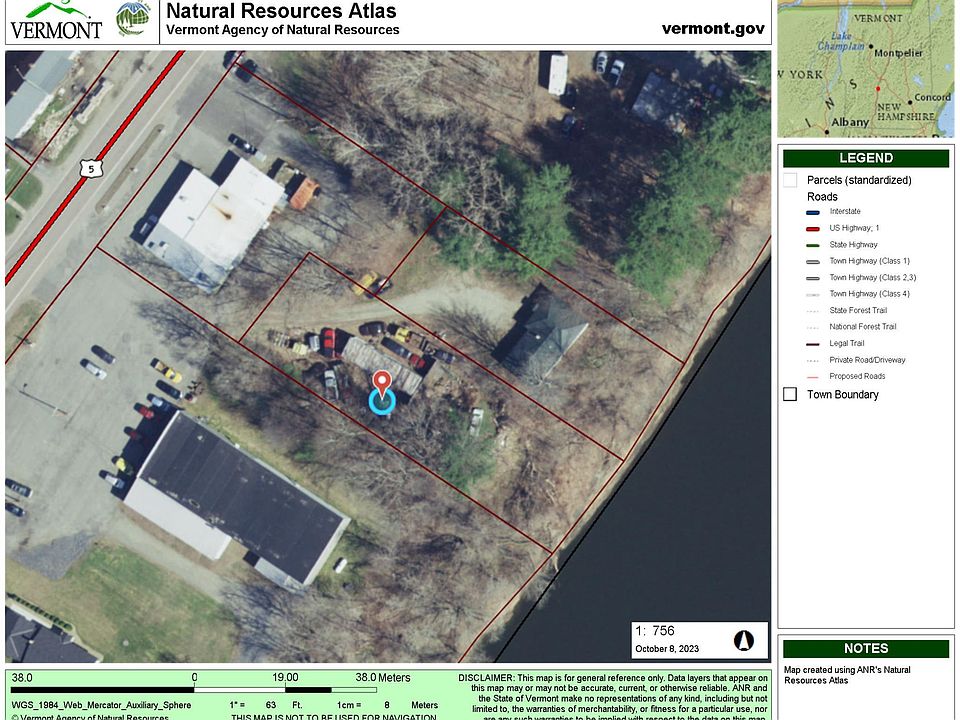Click the north arrow compass icon
960x720 pixels.
click(x=743, y=640)
